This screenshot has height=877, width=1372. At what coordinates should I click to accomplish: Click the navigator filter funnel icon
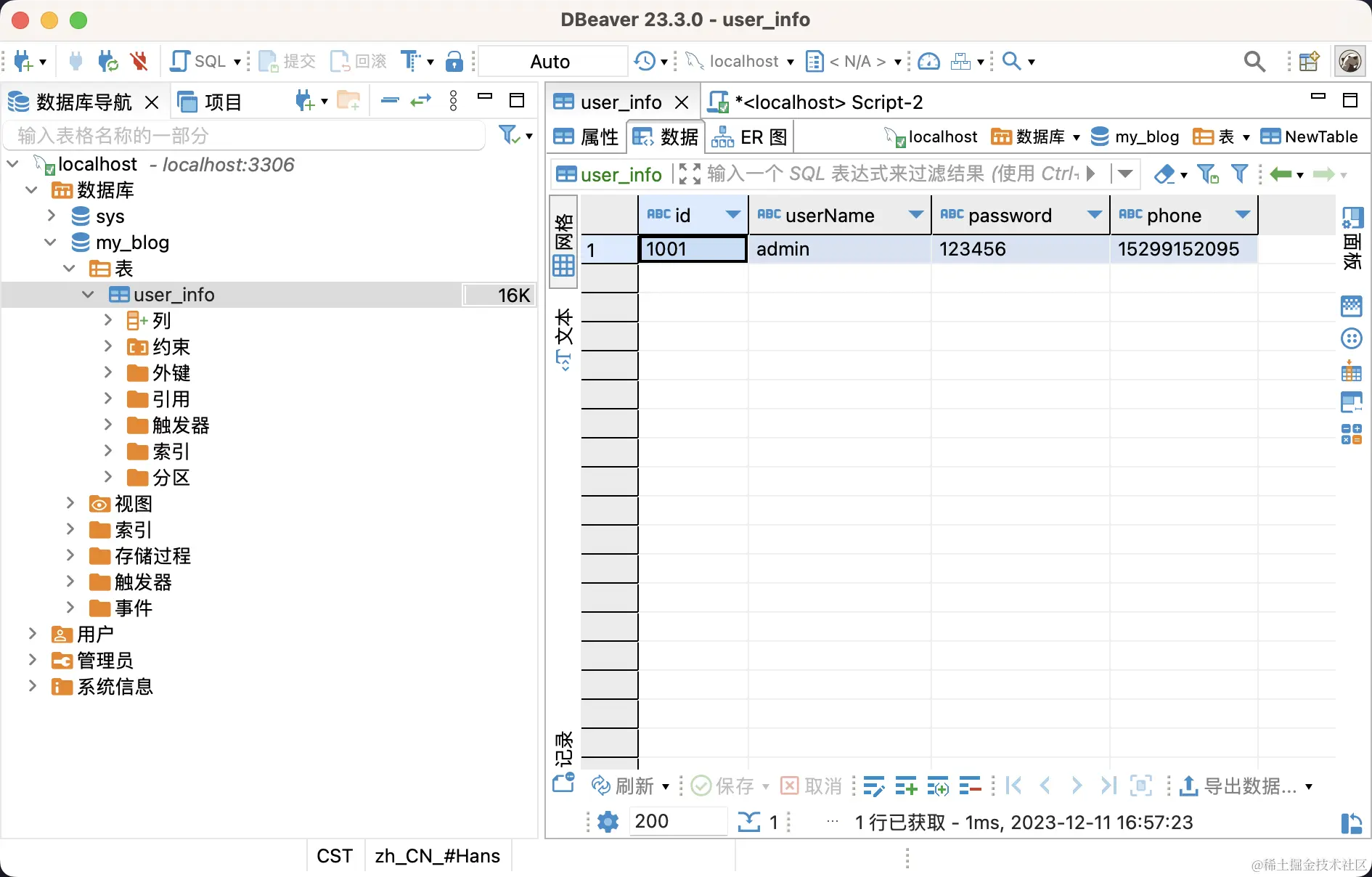click(508, 135)
